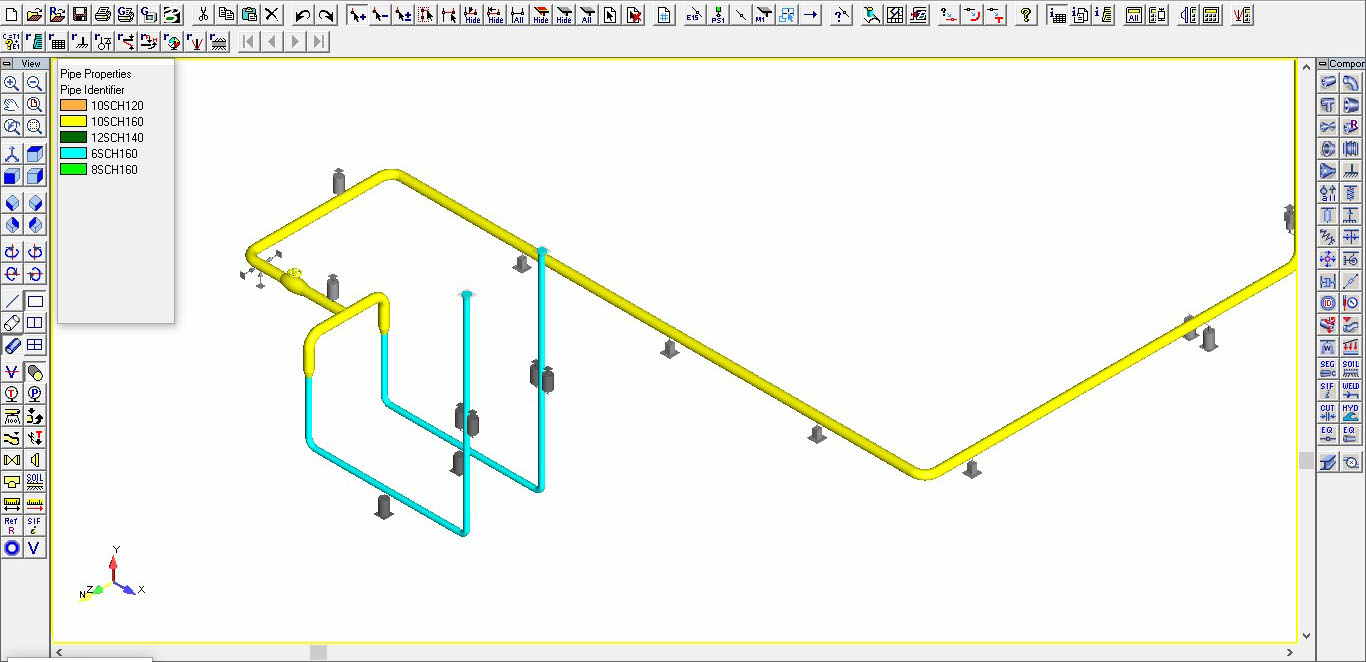Click the Open folder icon
This screenshot has height=662, width=1366.
(x=34, y=15)
